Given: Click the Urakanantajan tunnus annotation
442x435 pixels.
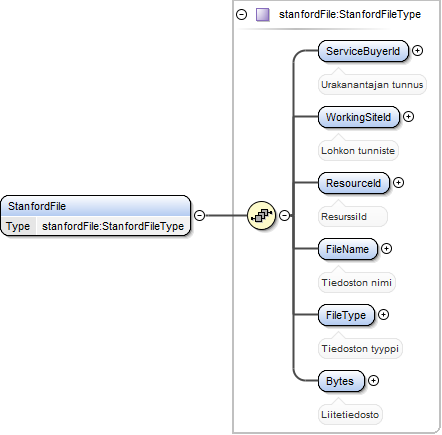Looking at the screenshot, I should click(x=372, y=85).
